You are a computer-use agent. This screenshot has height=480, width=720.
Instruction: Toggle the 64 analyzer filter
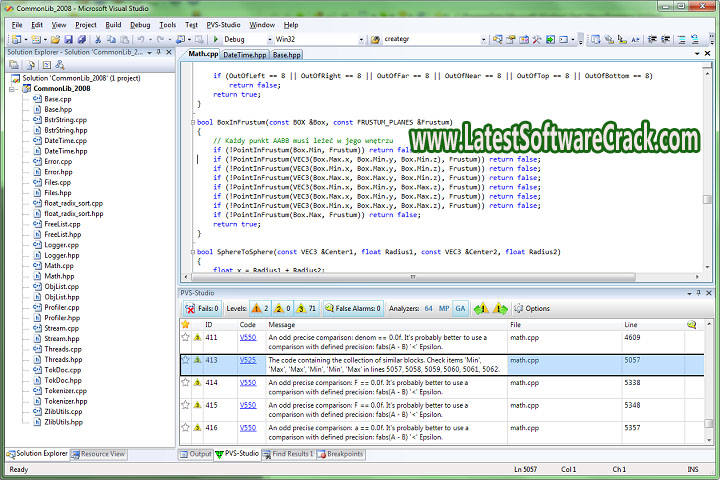428,309
